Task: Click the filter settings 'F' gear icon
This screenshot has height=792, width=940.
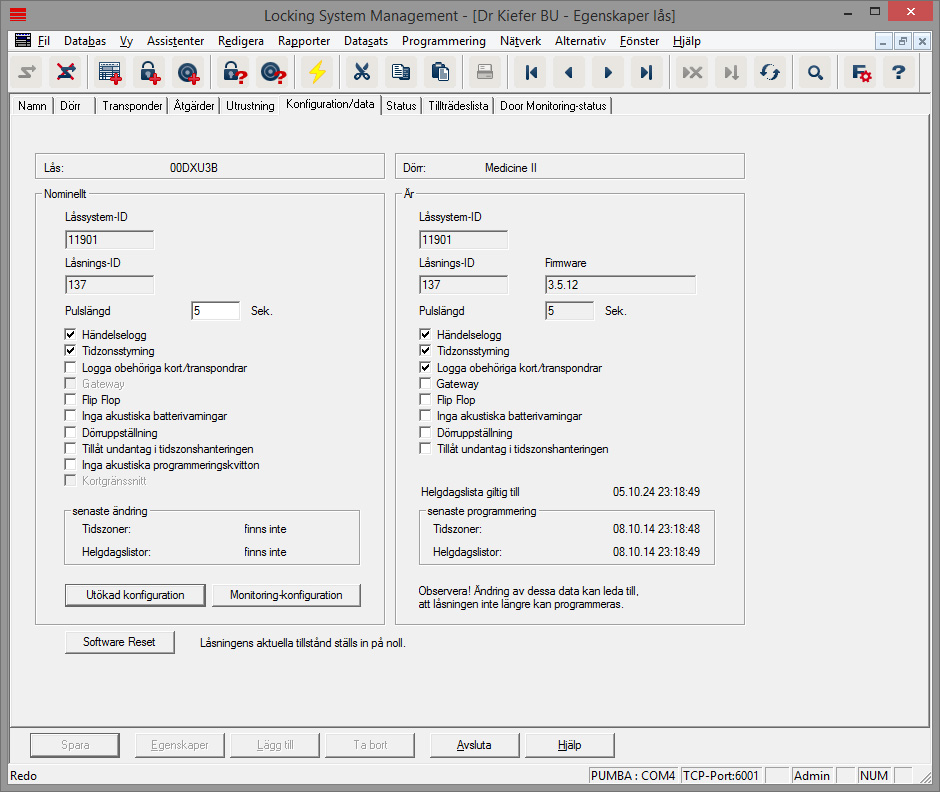Action: pos(858,72)
